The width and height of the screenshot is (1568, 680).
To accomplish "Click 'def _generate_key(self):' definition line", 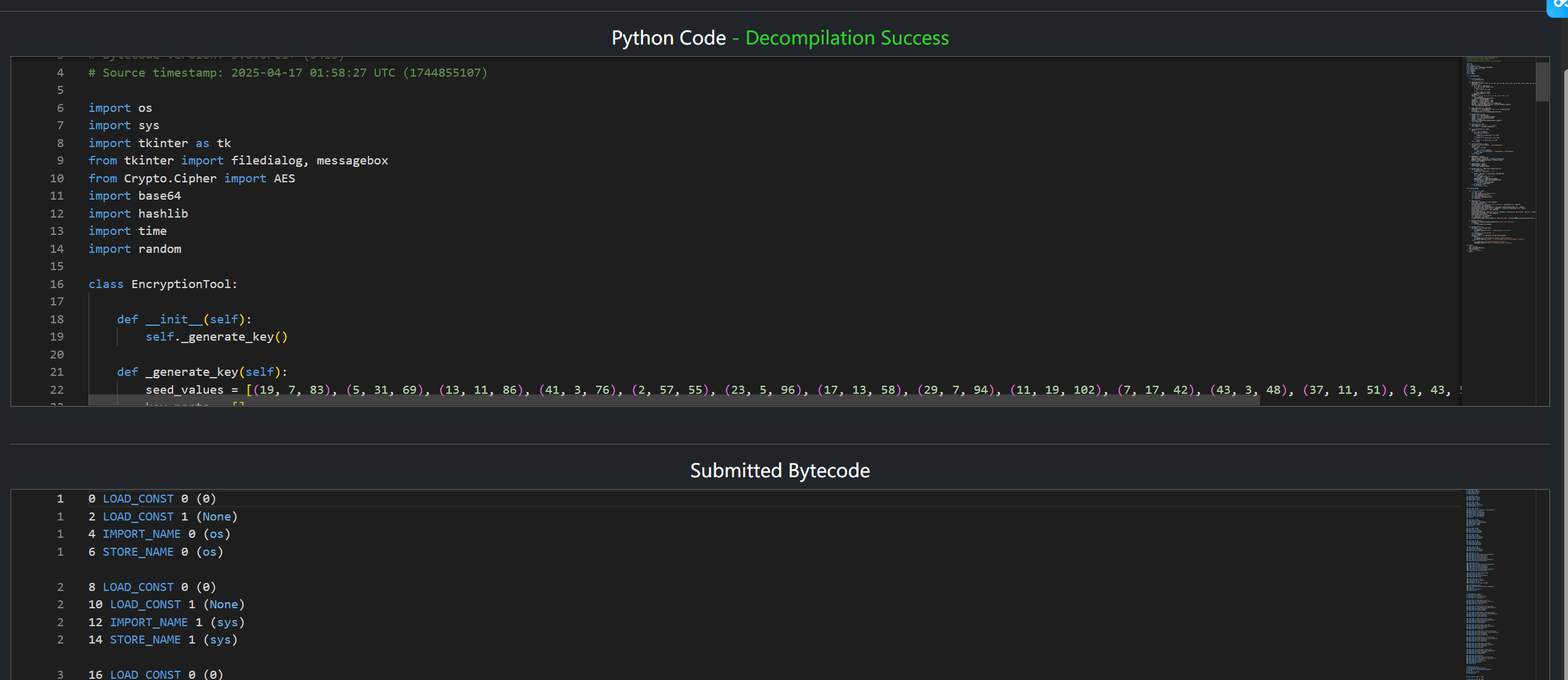I will pos(202,372).
